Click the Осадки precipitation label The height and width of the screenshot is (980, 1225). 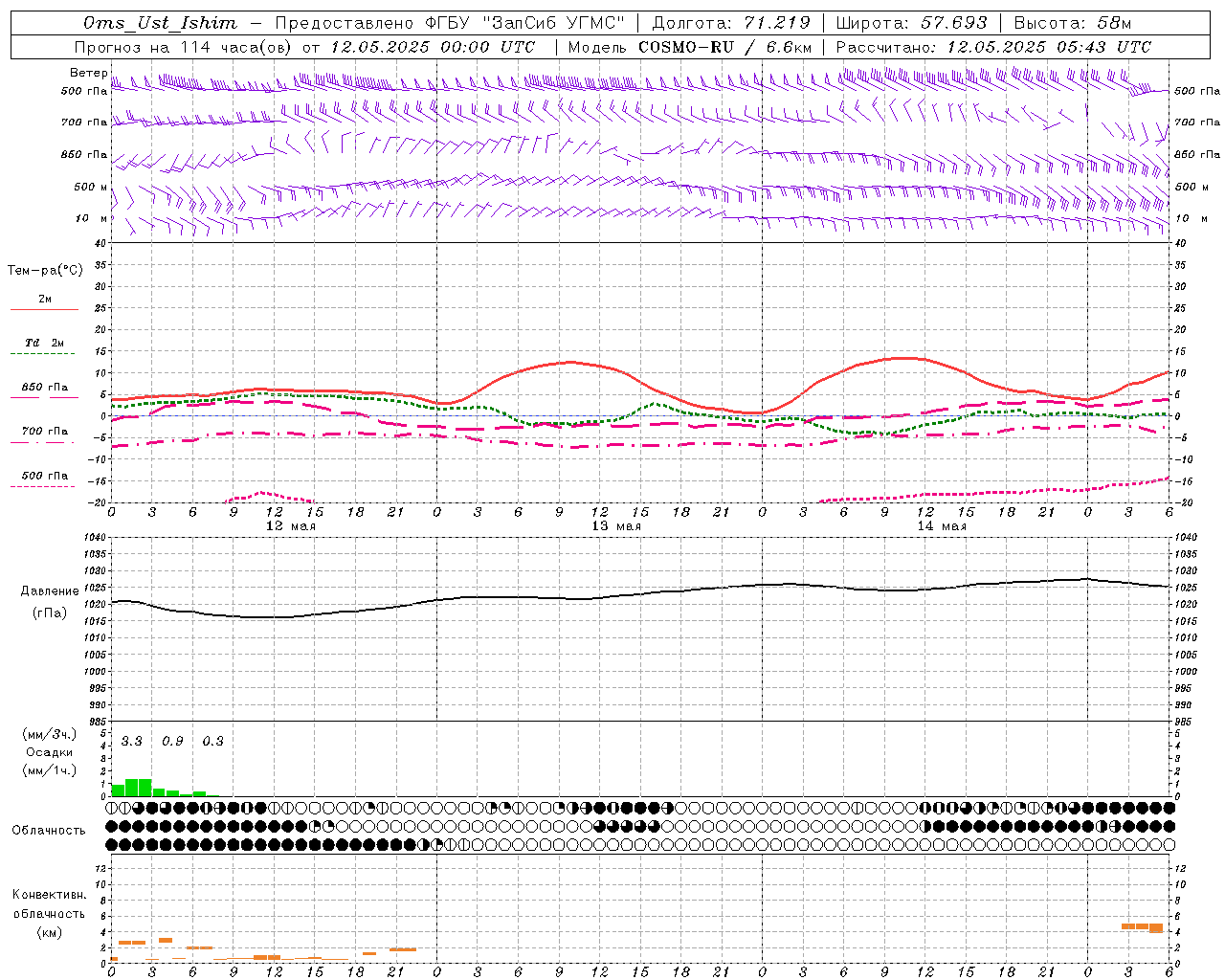pyautogui.click(x=50, y=752)
